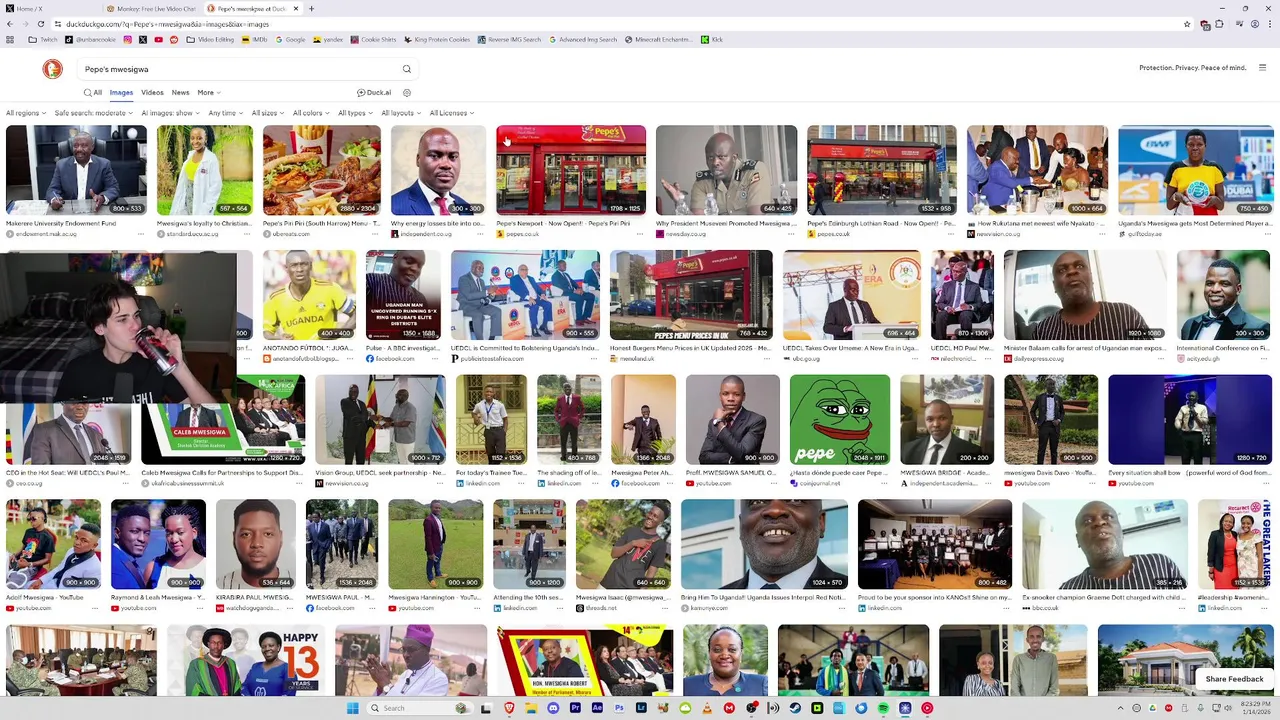Bookmark this page with star icon
The image size is (1280, 720).
tap(1187, 24)
